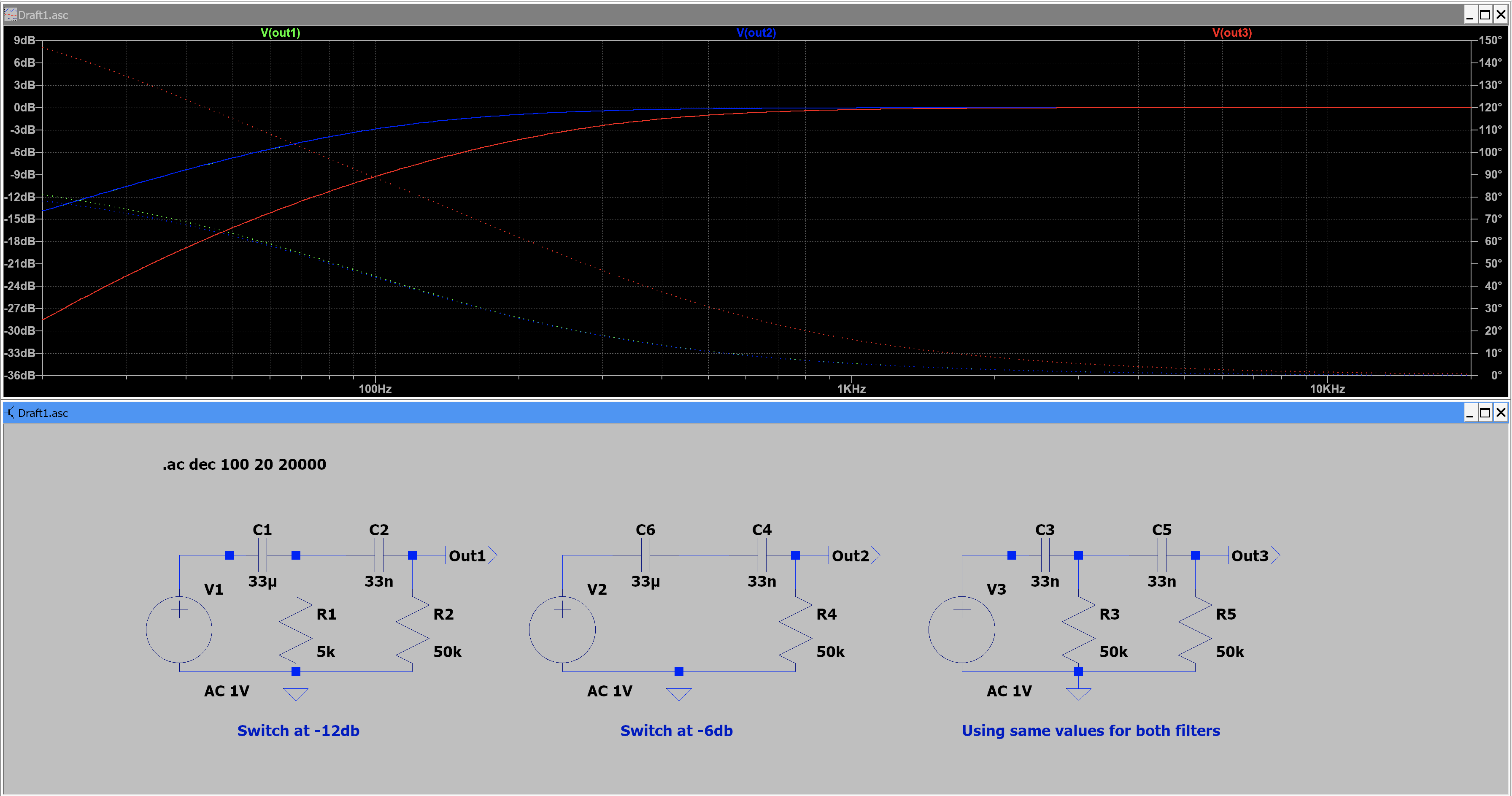
Task: Click the 'Switch at -6db' comment text
Action: [677, 731]
